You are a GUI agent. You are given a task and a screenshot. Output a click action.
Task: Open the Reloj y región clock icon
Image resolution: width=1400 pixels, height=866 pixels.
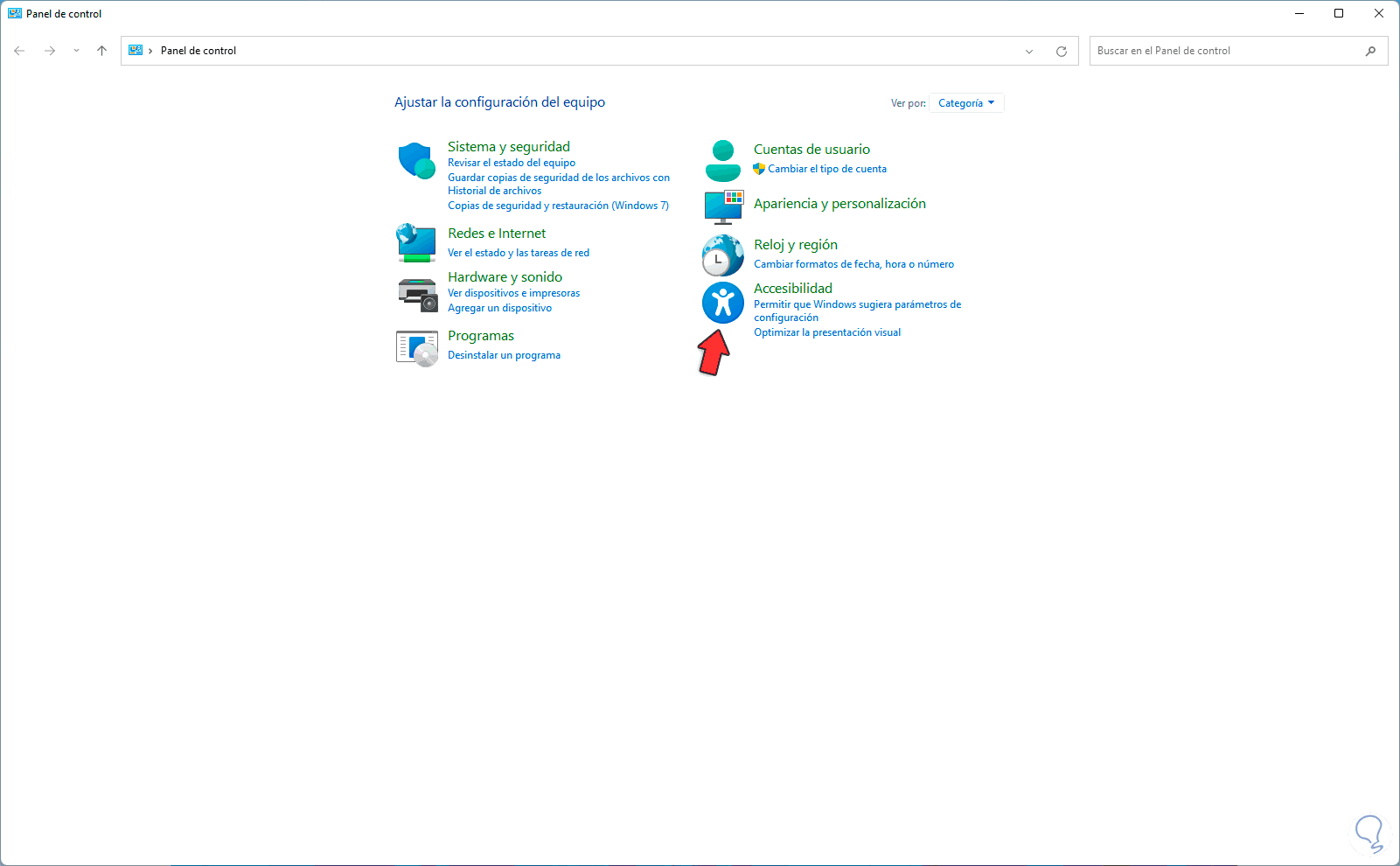click(x=723, y=255)
